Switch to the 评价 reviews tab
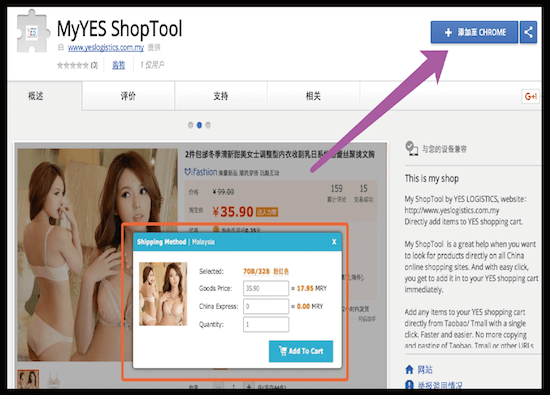Viewport: 550px width, 395px height. tap(128, 96)
